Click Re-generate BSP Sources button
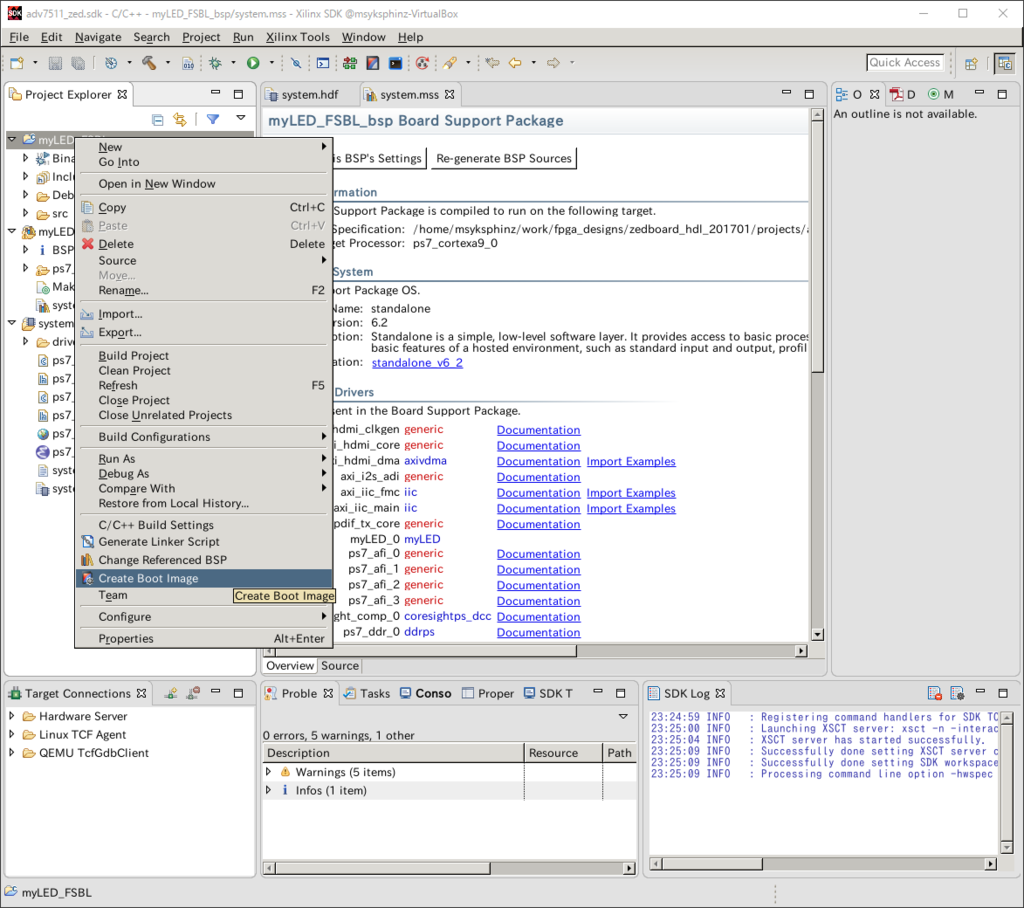Image resolution: width=1024 pixels, height=908 pixels. [x=504, y=159]
